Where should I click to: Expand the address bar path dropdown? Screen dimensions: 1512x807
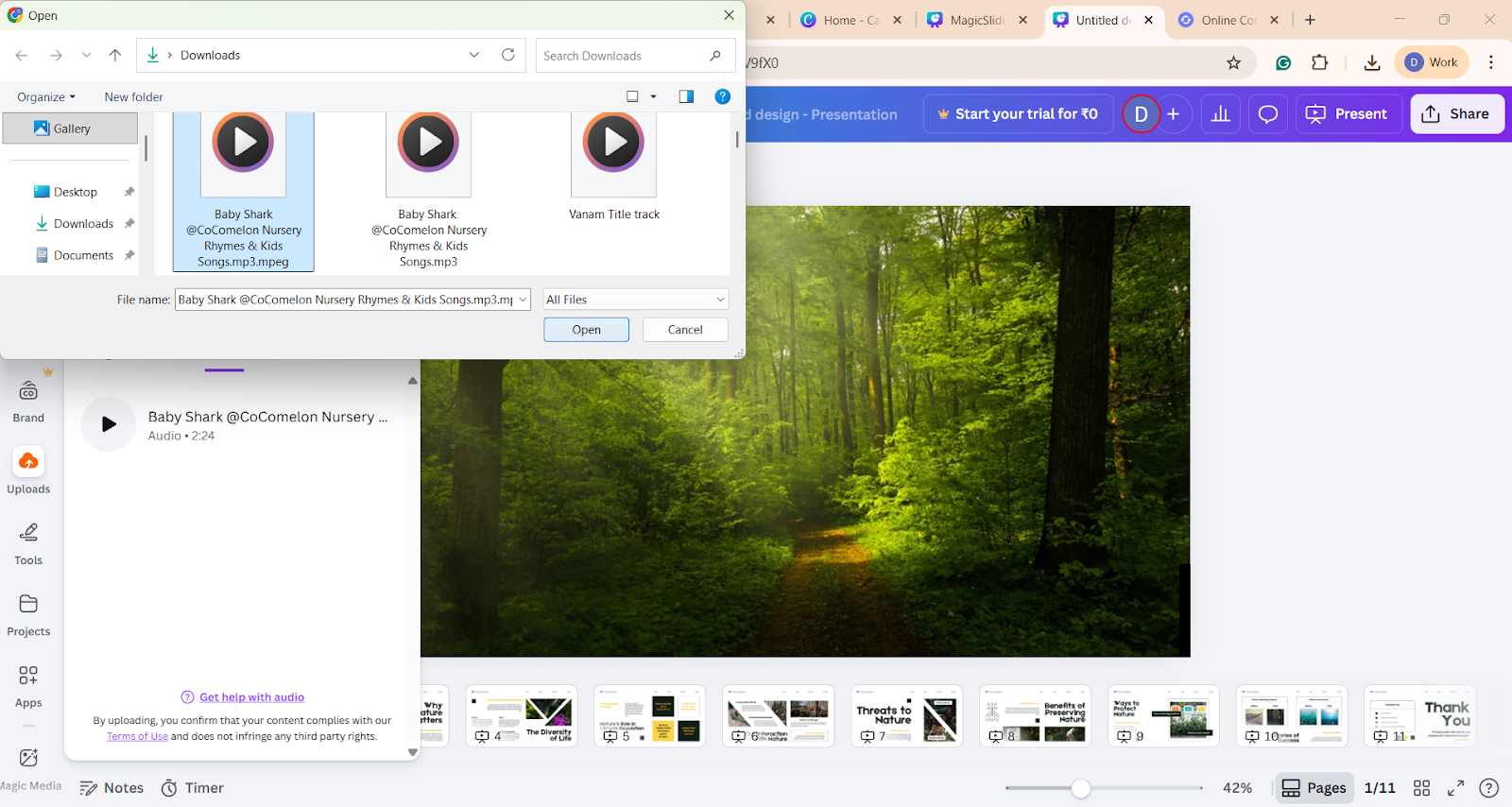point(473,55)
